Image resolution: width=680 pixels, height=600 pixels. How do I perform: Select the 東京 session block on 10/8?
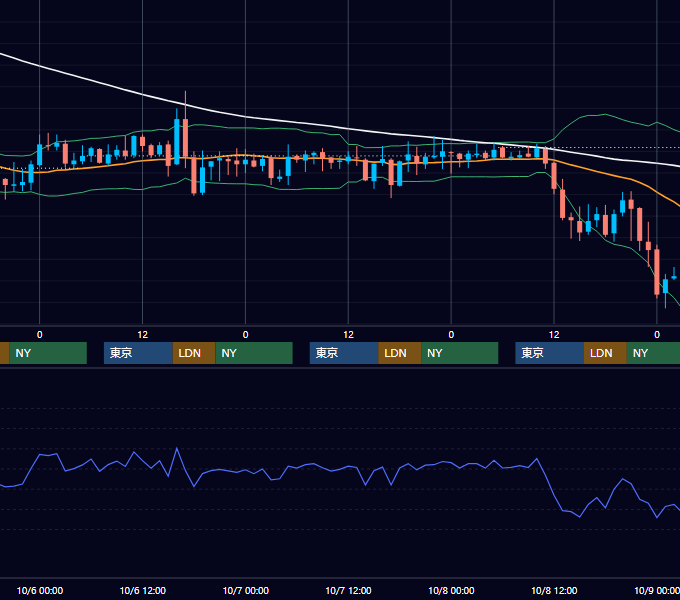[549, 353]
